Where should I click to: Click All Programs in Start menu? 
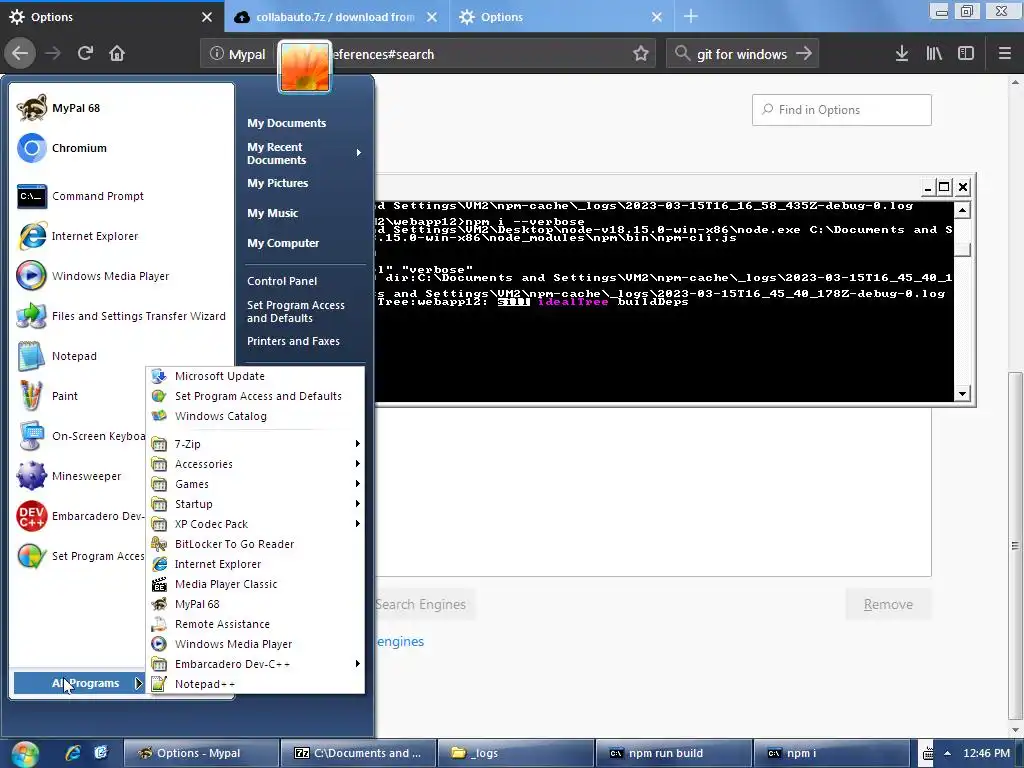(78, 683)
